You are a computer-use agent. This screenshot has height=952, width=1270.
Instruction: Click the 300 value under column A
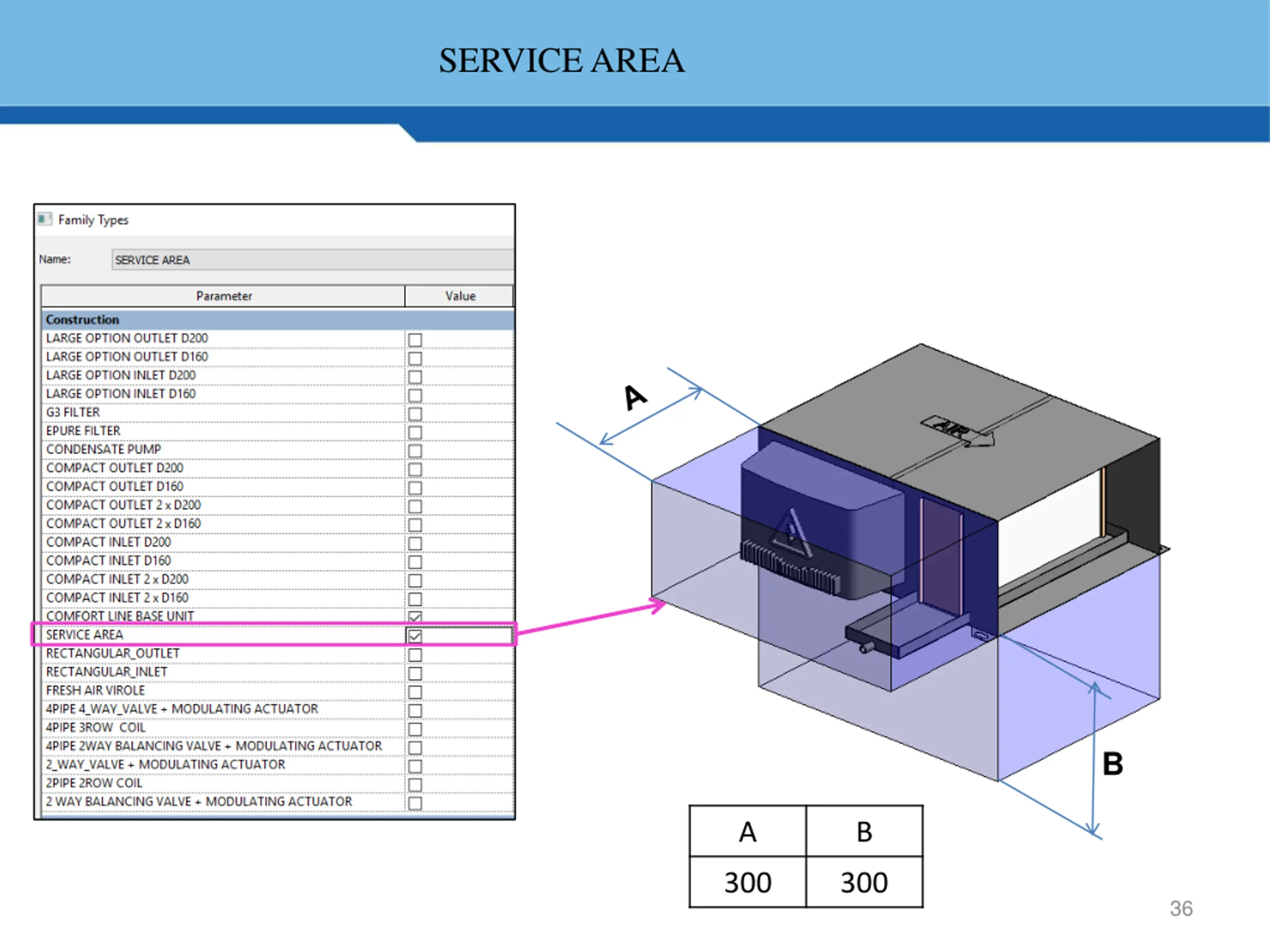748,882
